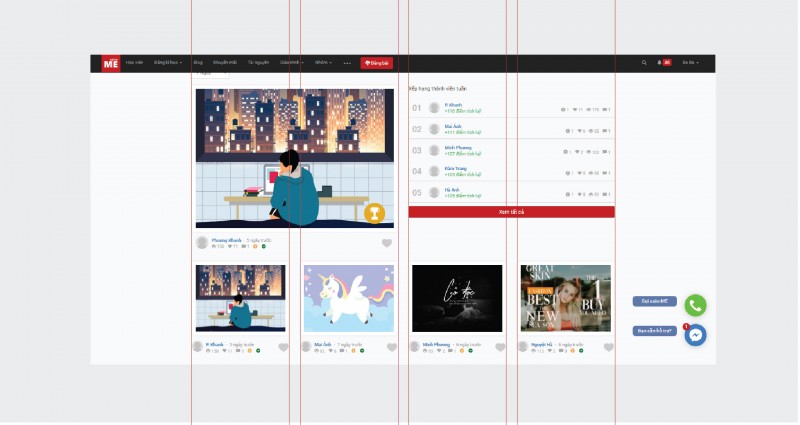Click the Gọi cho ME label button
Image resolution: width=800 pixels, height=425 pixels.
pos(655,302)
